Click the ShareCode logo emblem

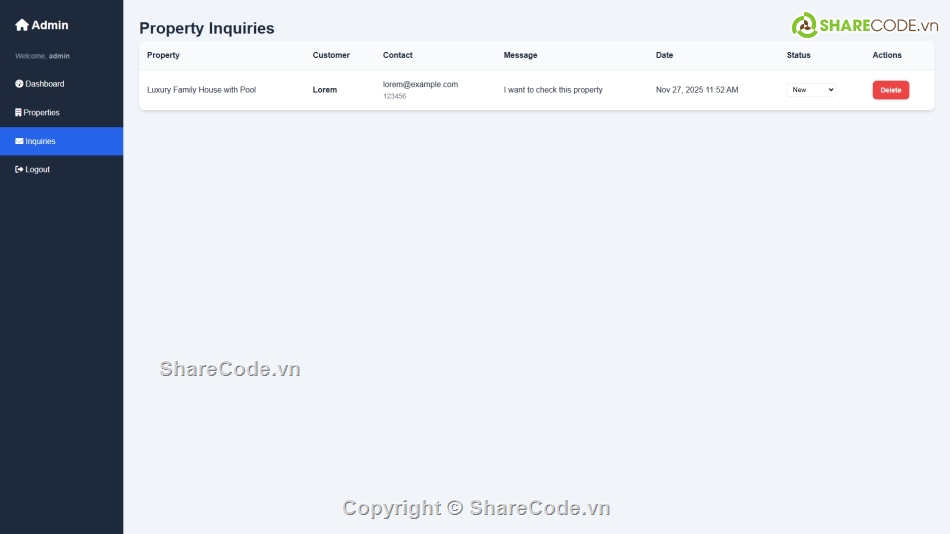[x=804, y=25]
